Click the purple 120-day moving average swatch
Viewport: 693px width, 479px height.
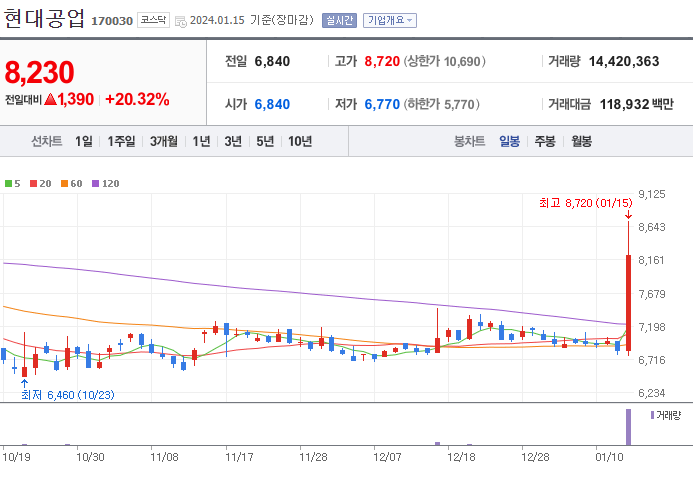[x=95, y=183]
